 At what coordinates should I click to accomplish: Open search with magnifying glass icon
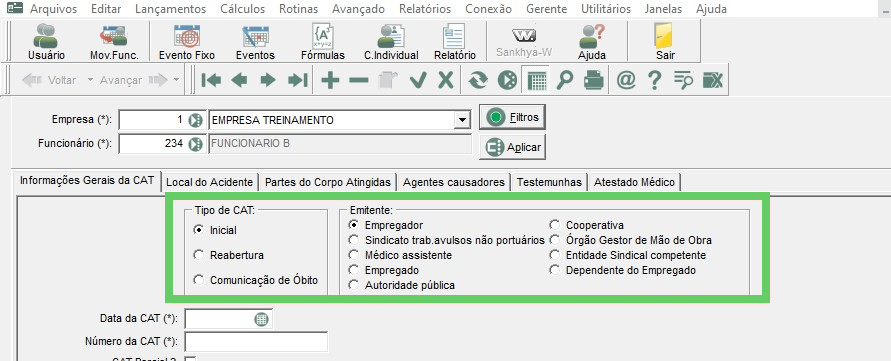click(565, 80)
